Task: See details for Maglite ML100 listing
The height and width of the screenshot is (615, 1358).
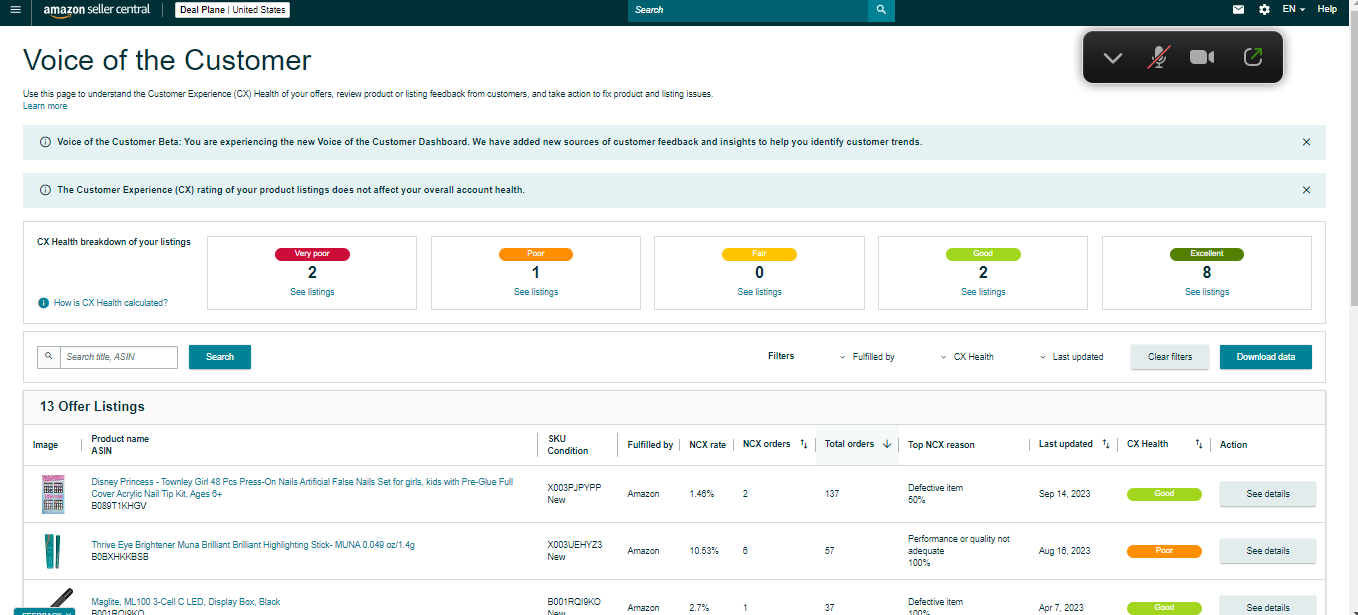Action: [x=1267, y=607]
